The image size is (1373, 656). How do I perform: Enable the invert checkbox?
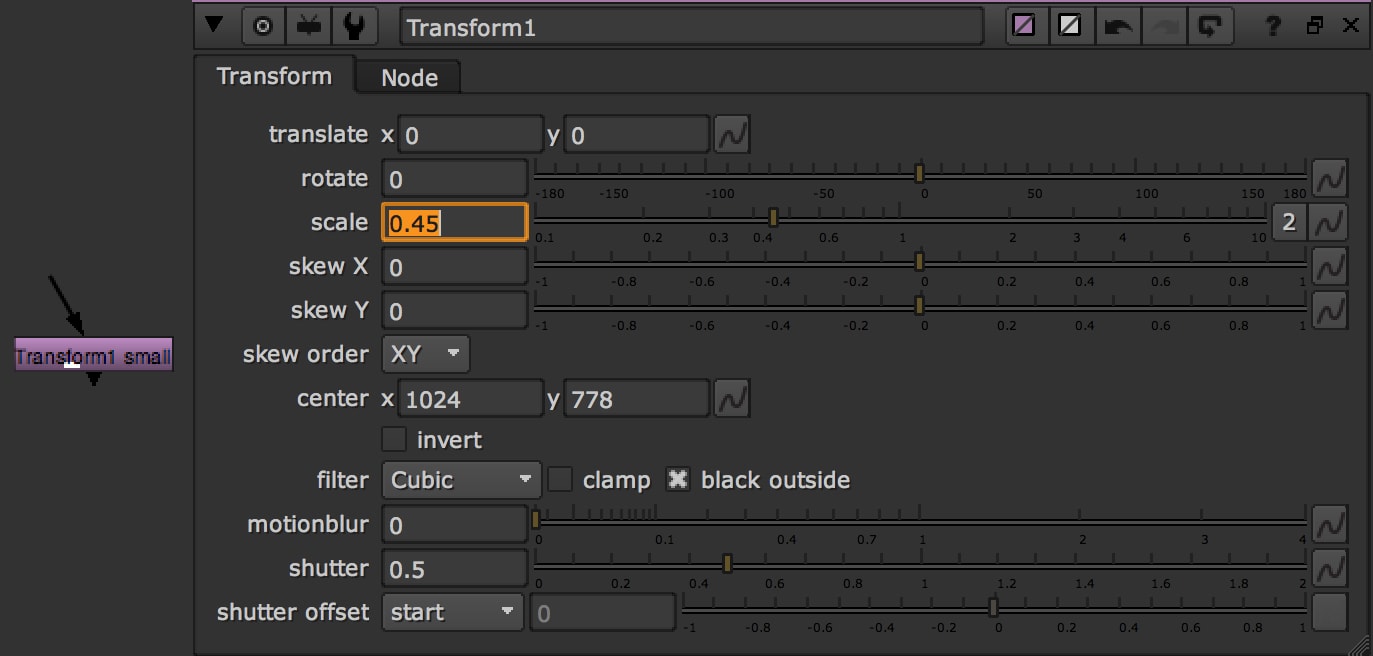pyautogui.click(x=395, y=440)
